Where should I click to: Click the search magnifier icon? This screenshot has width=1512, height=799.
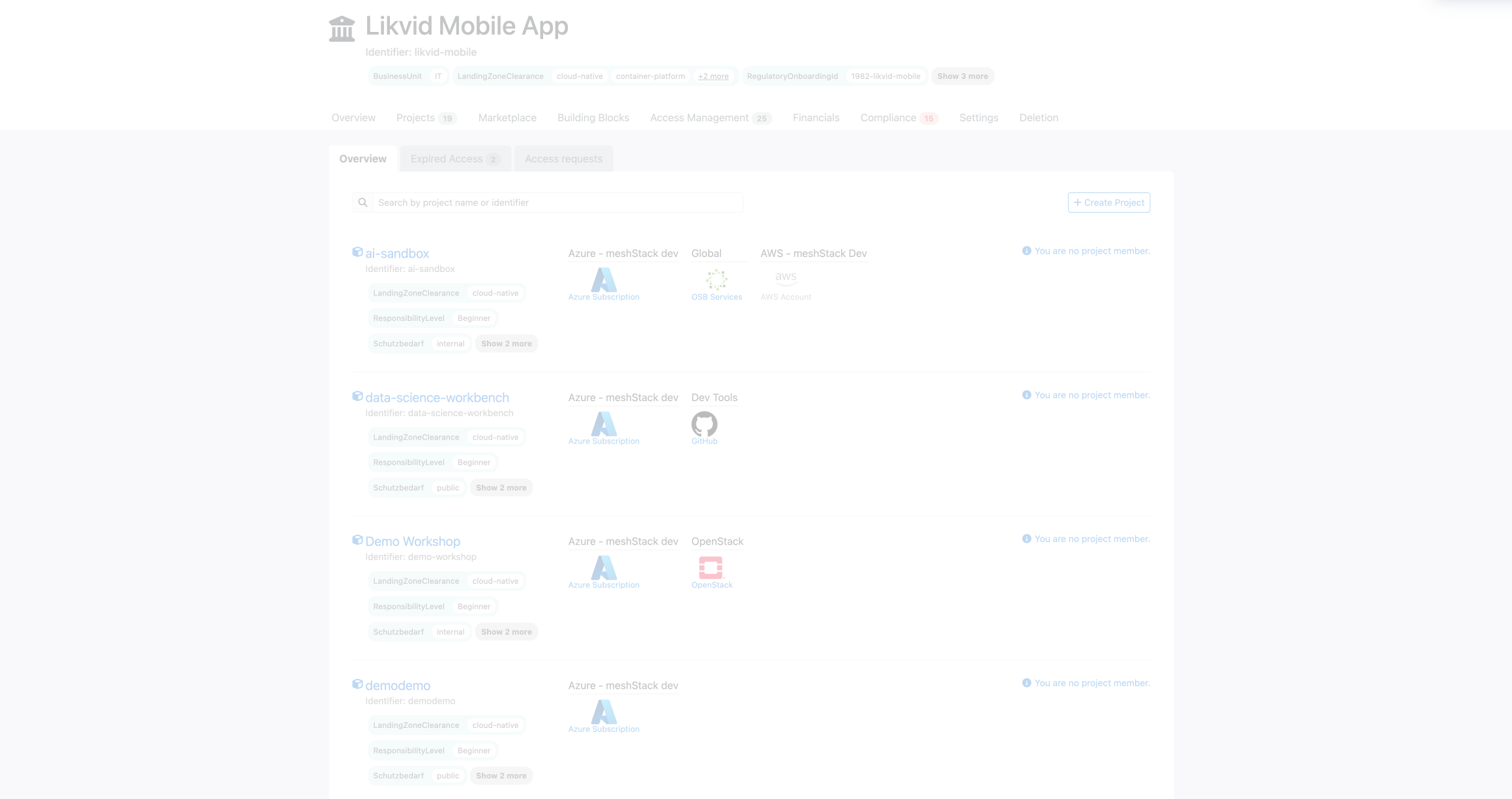pos(363,203)
